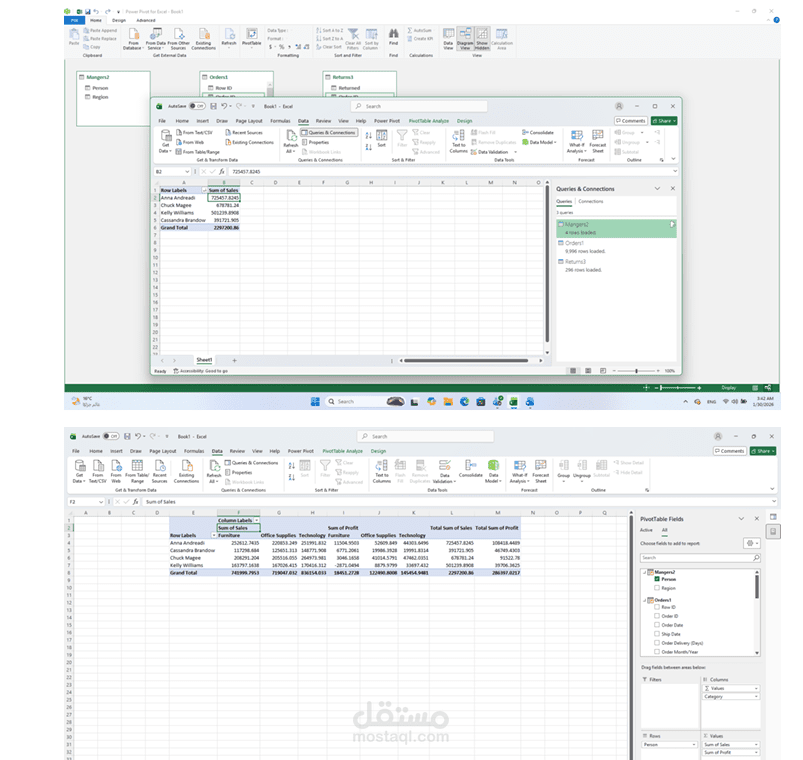Open the Column Labels filter dropdown in pivot table
Viewport: 803px width, 760px height.
coord(257,520)
